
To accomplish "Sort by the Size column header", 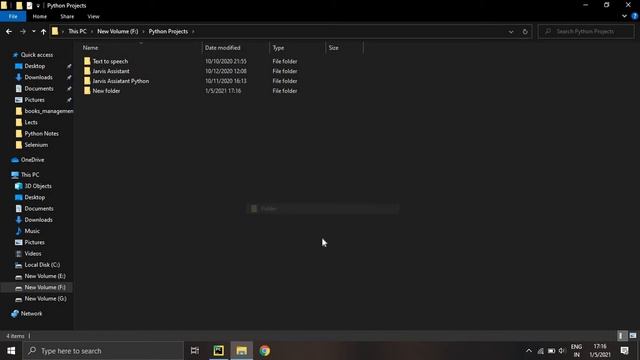I will coord(333,48).
